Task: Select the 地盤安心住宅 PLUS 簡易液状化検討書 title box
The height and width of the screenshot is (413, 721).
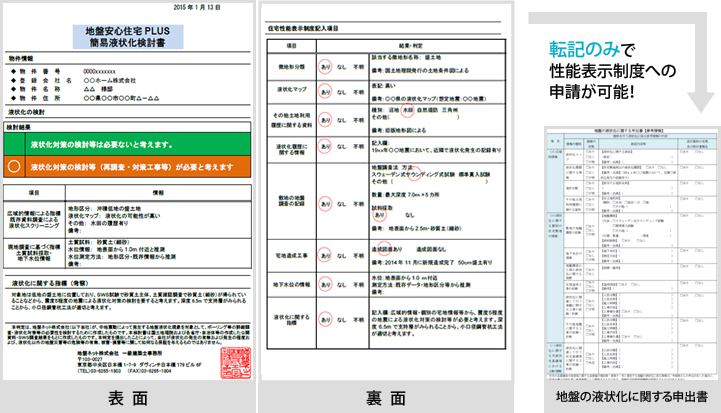Action: (128, 37)
